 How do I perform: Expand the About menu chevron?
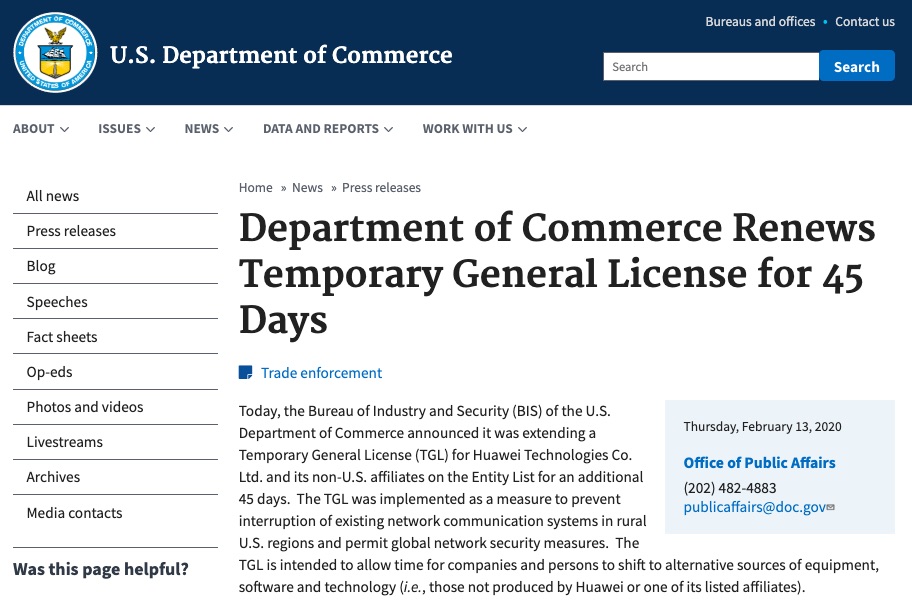pyautogui.click(x=65, y=129)
